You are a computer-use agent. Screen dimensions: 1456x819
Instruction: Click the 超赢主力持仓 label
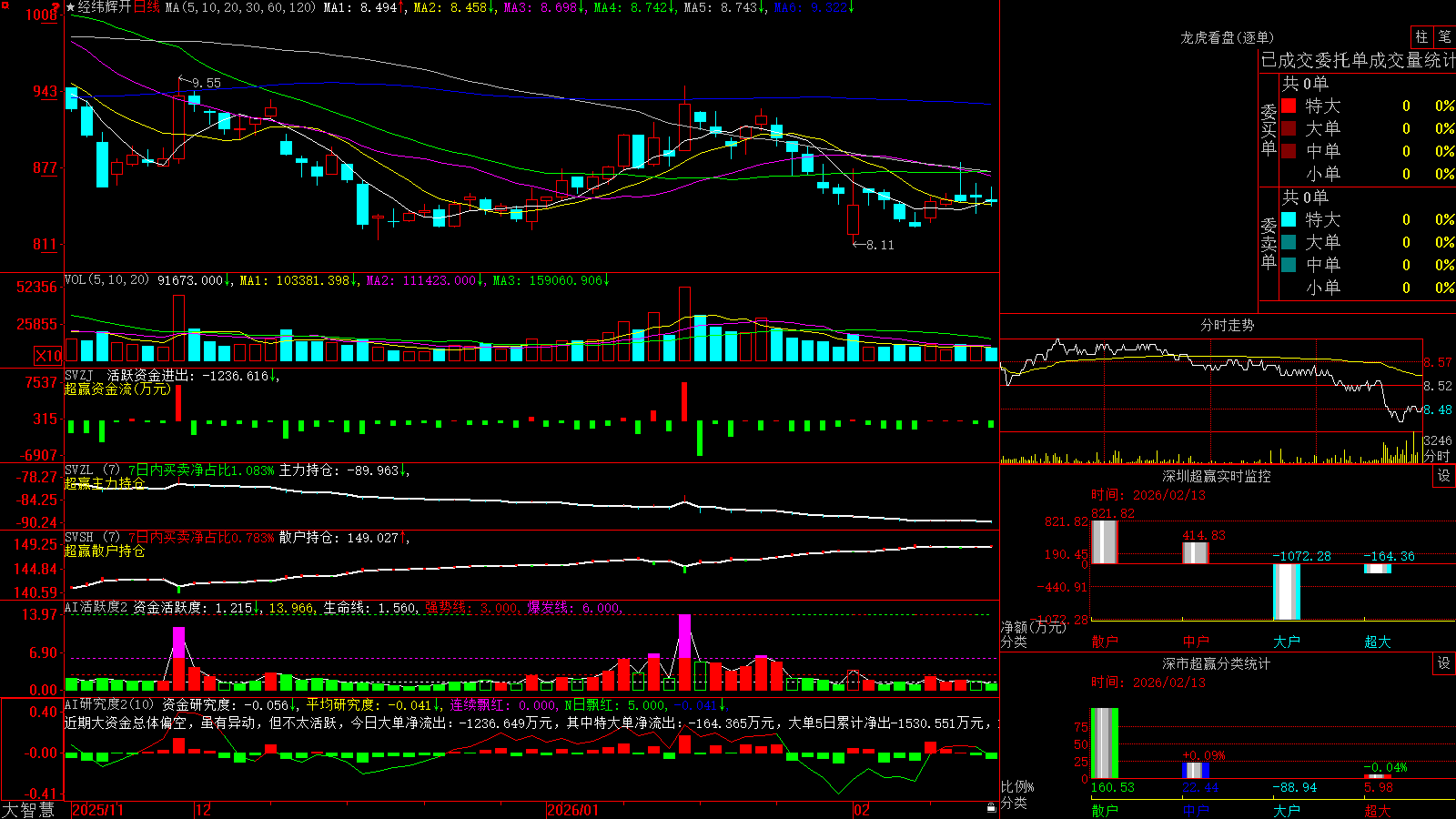(105, 483)
